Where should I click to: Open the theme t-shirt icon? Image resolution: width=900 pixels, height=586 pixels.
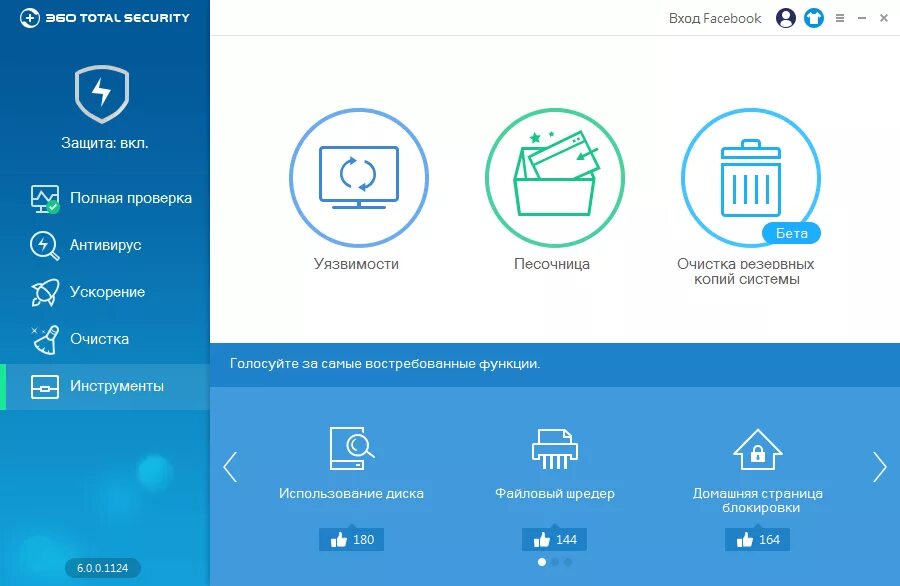814,18
